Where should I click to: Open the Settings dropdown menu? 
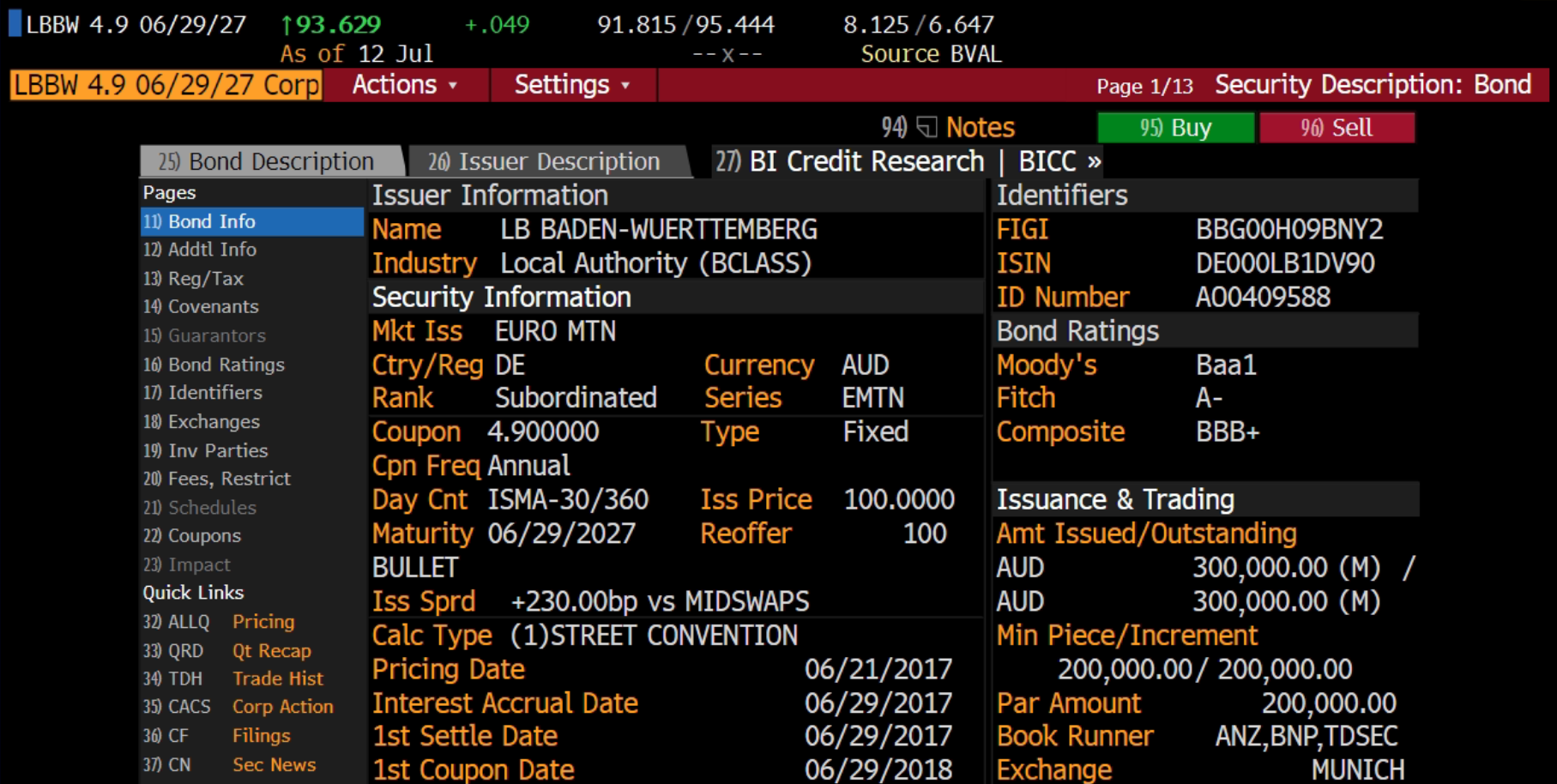coord(573,85)
